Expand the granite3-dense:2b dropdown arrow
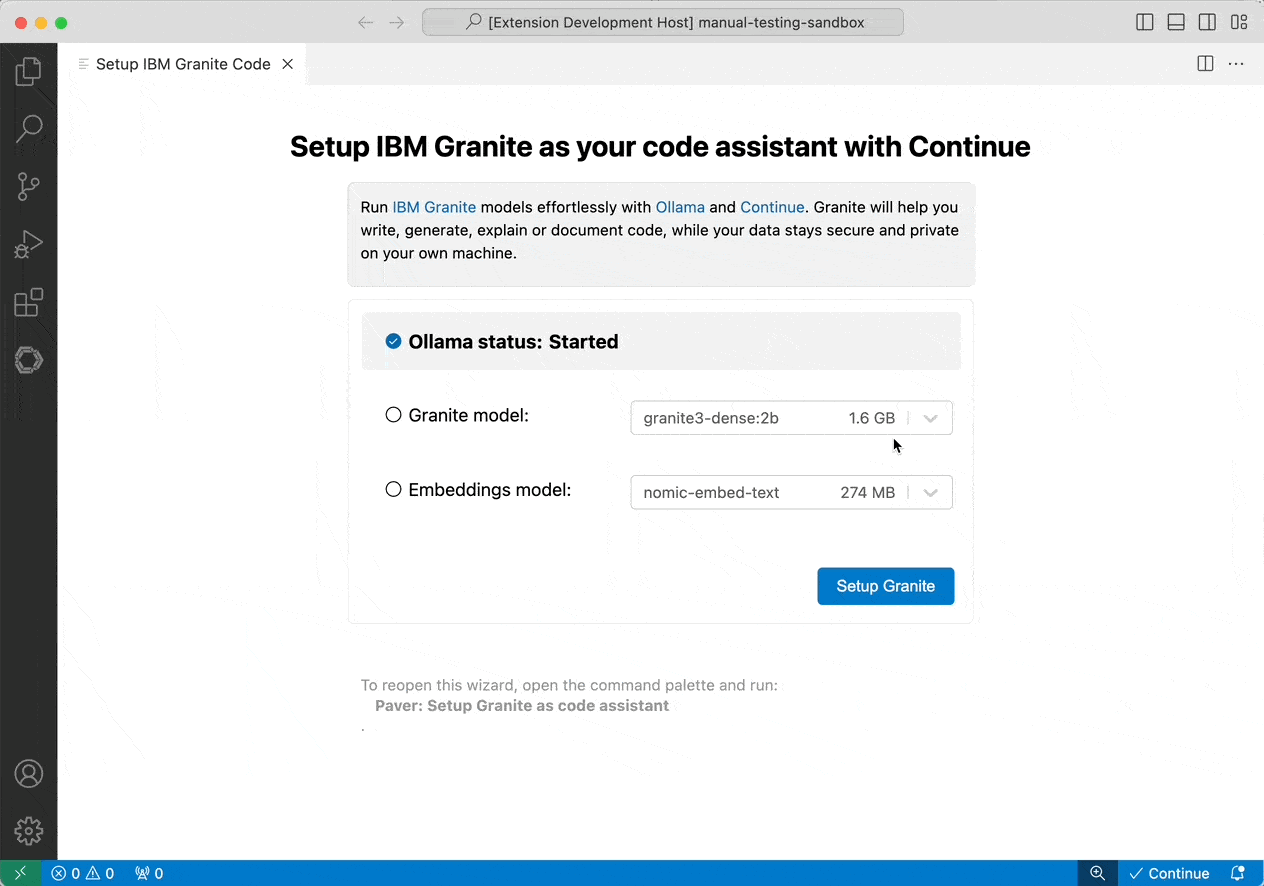Image resolution: width=1264 pixels, height=886 pixels. click(931, 418)
